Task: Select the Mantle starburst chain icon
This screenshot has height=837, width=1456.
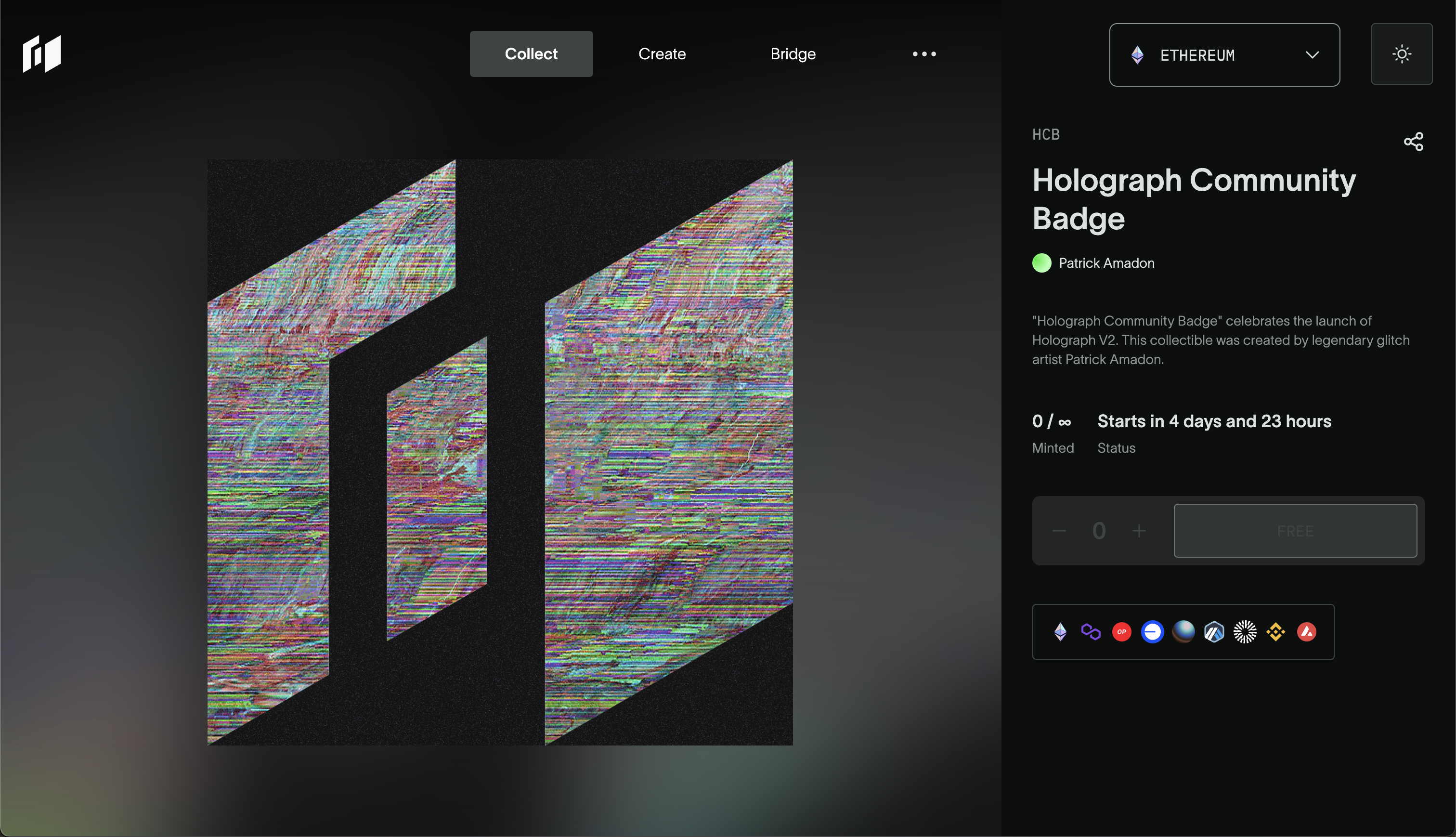Action: pyautogui.click(x=1245, y=632)
